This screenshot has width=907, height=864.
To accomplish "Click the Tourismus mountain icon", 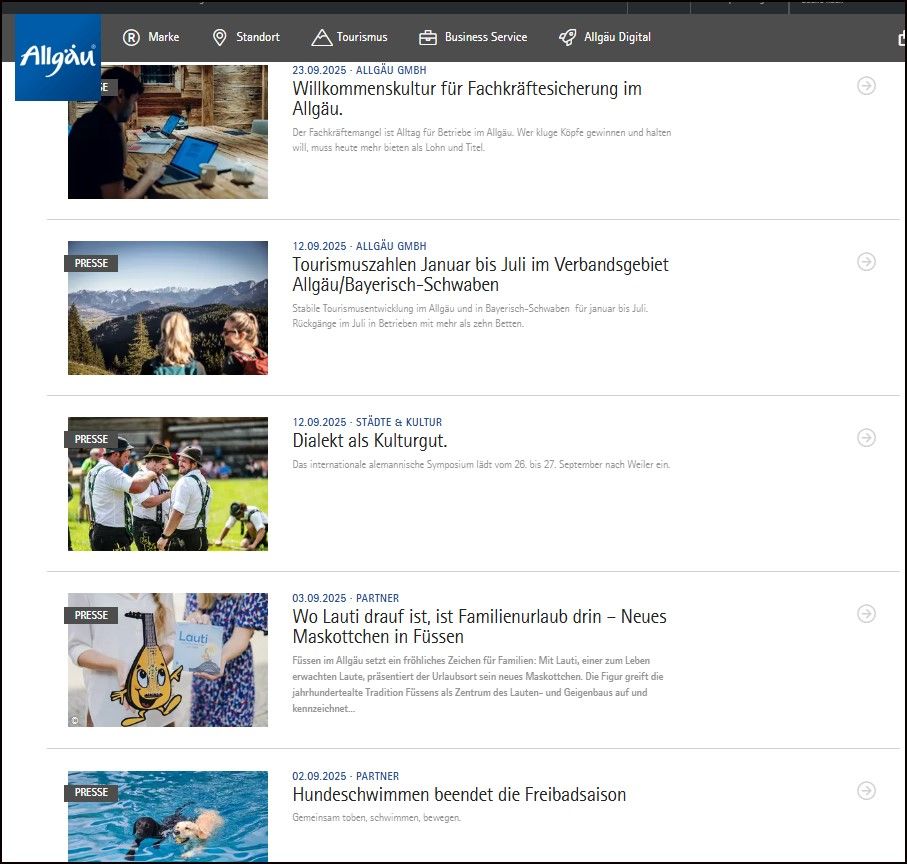I will click(x=320, y=38).
